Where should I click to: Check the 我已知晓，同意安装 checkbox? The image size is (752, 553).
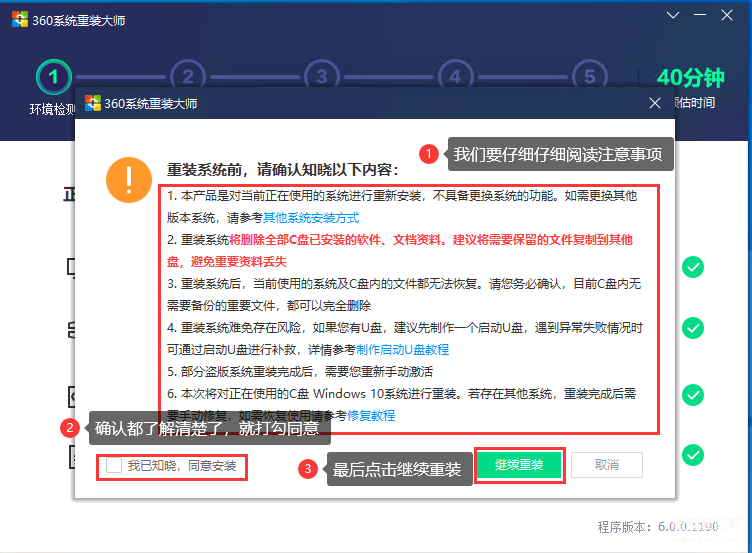pyautogui.click(x=114, y=465)
